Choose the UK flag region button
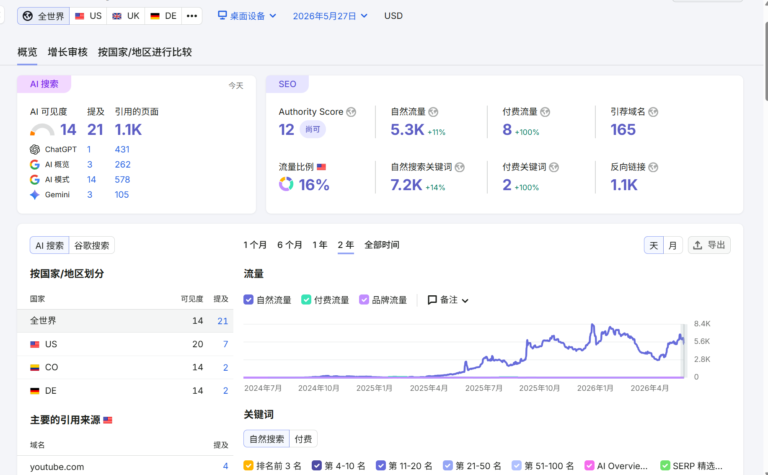The height and width of the screenshot is (475, 768). (x=126, y=16)
